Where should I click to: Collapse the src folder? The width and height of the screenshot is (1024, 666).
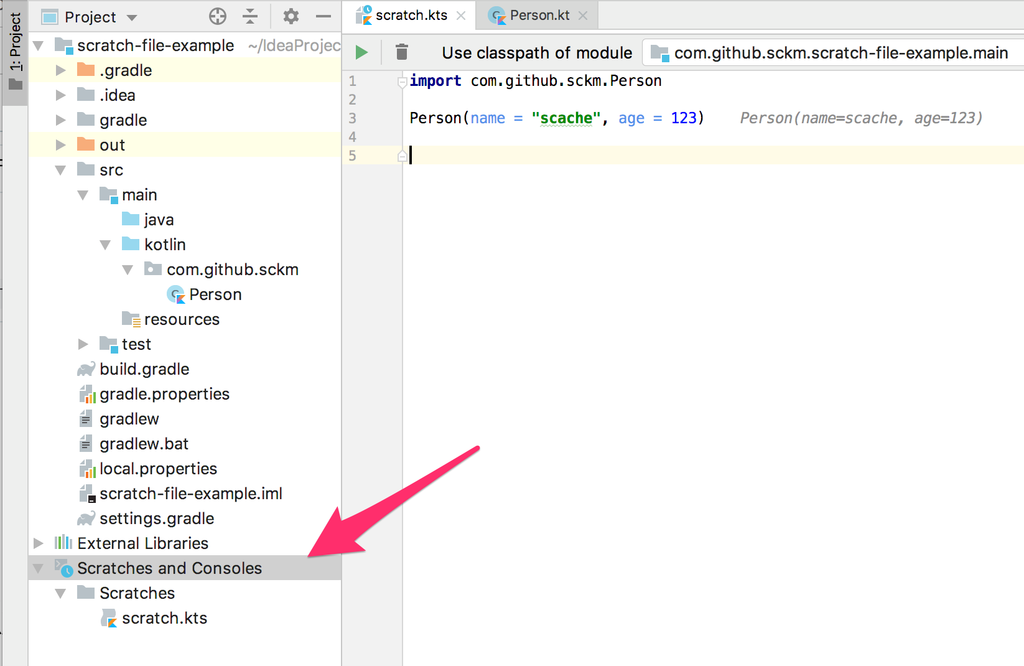(x=61, y=170)
